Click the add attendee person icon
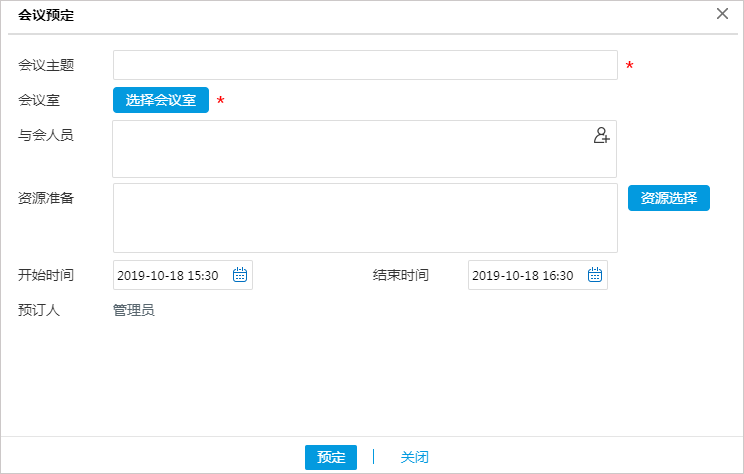Image resolution: width=744 pixels, height=474 pixels. click(x=601, y=136)
